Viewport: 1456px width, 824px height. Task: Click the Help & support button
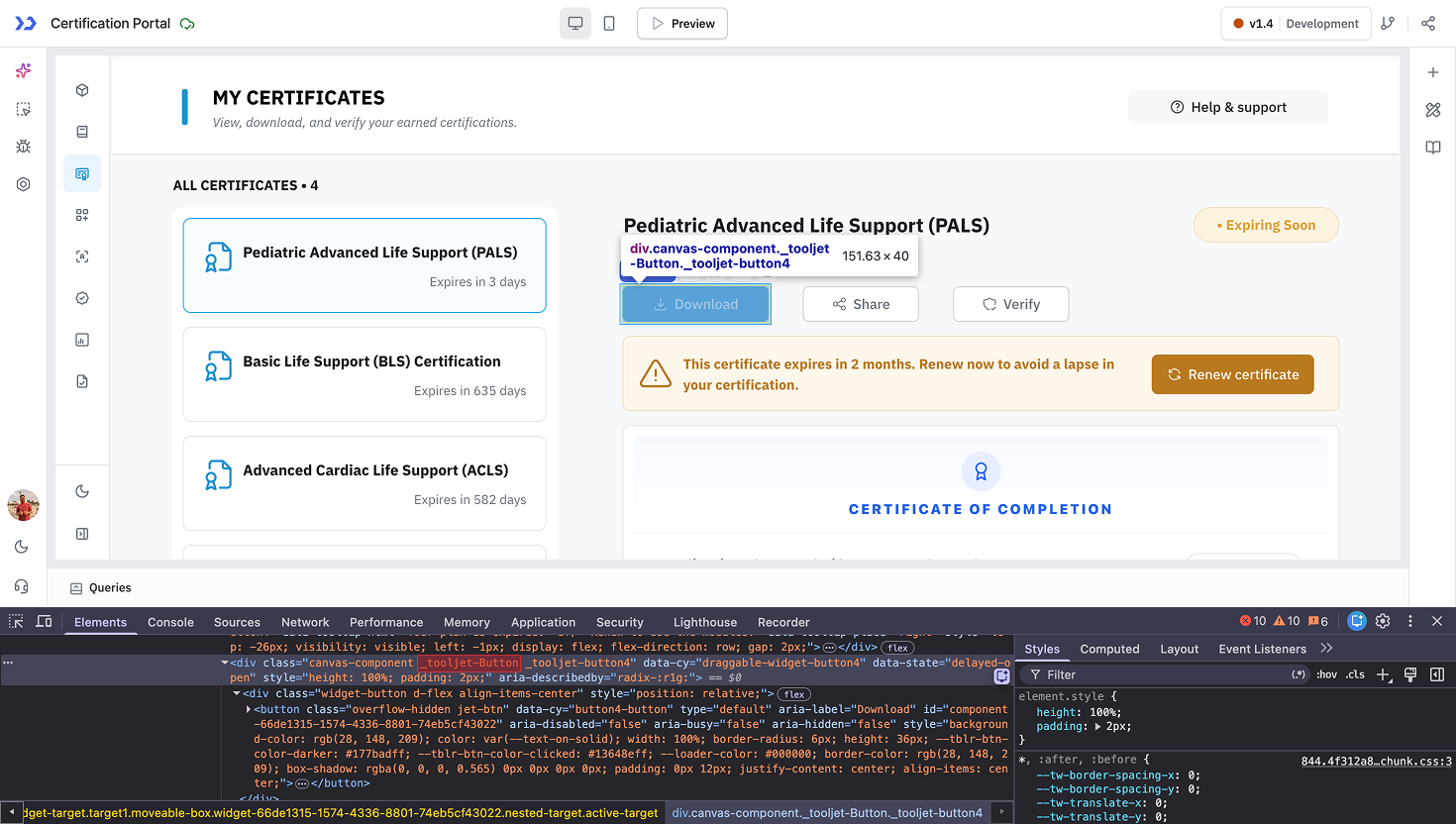(x=1228, y=107)
